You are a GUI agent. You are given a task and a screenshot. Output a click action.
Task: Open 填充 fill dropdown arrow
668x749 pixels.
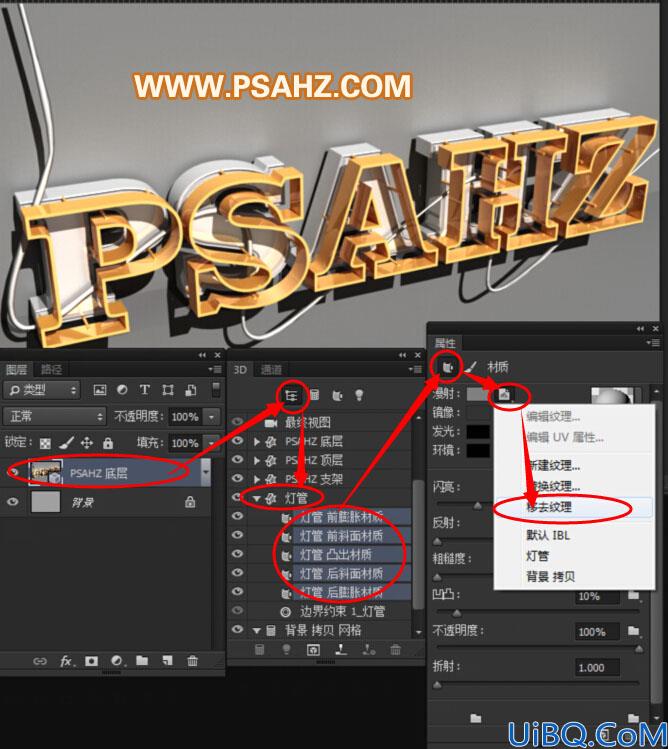212,443
